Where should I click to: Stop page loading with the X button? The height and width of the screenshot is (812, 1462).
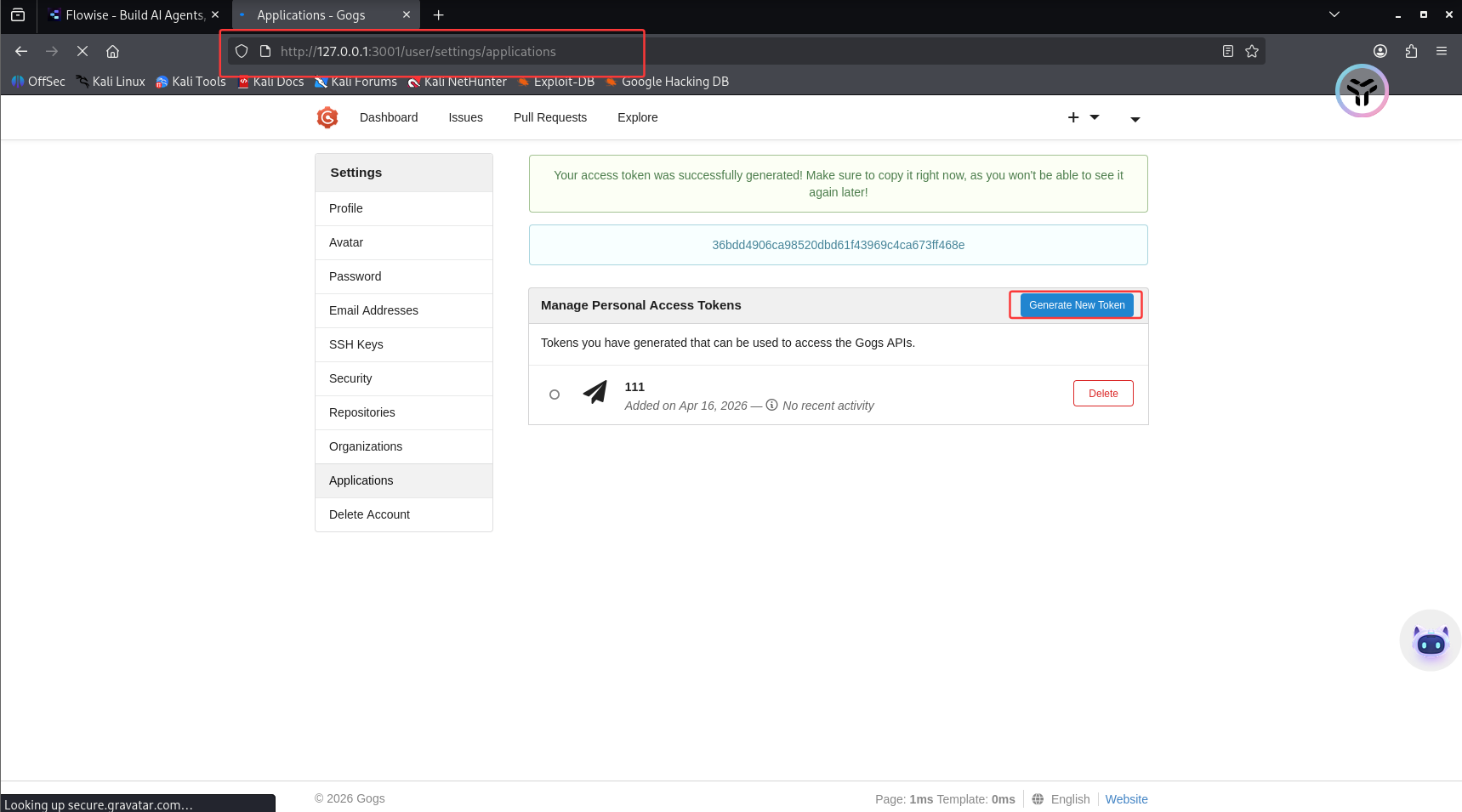82,51
